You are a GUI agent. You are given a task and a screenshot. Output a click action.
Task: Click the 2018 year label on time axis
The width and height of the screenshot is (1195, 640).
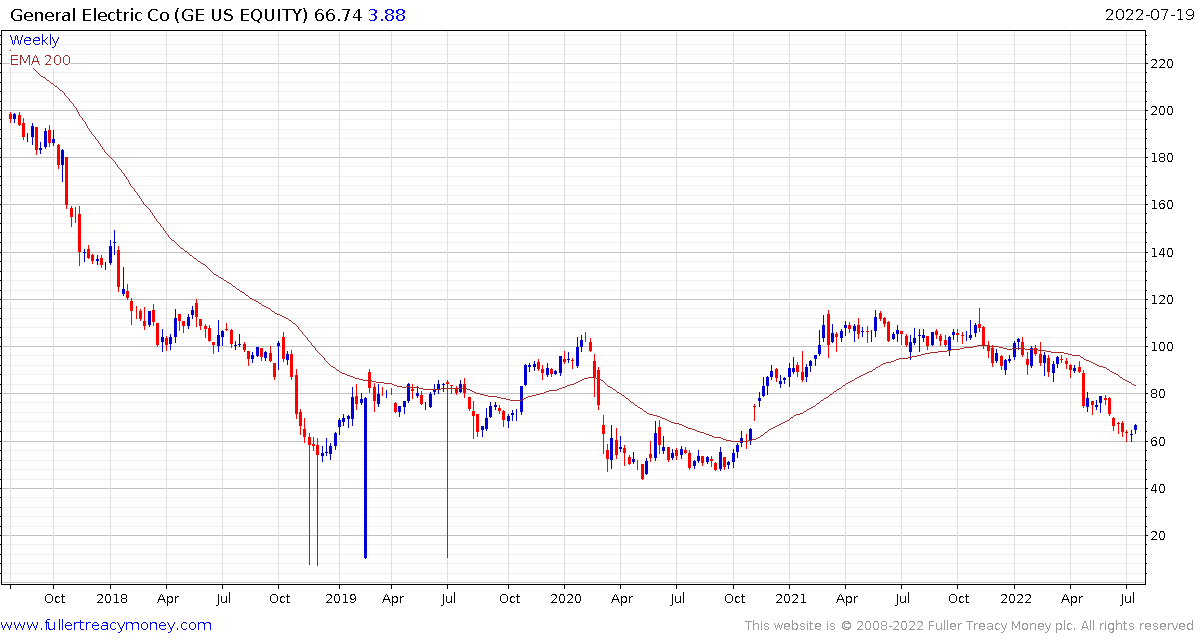[x=110, y=598]
